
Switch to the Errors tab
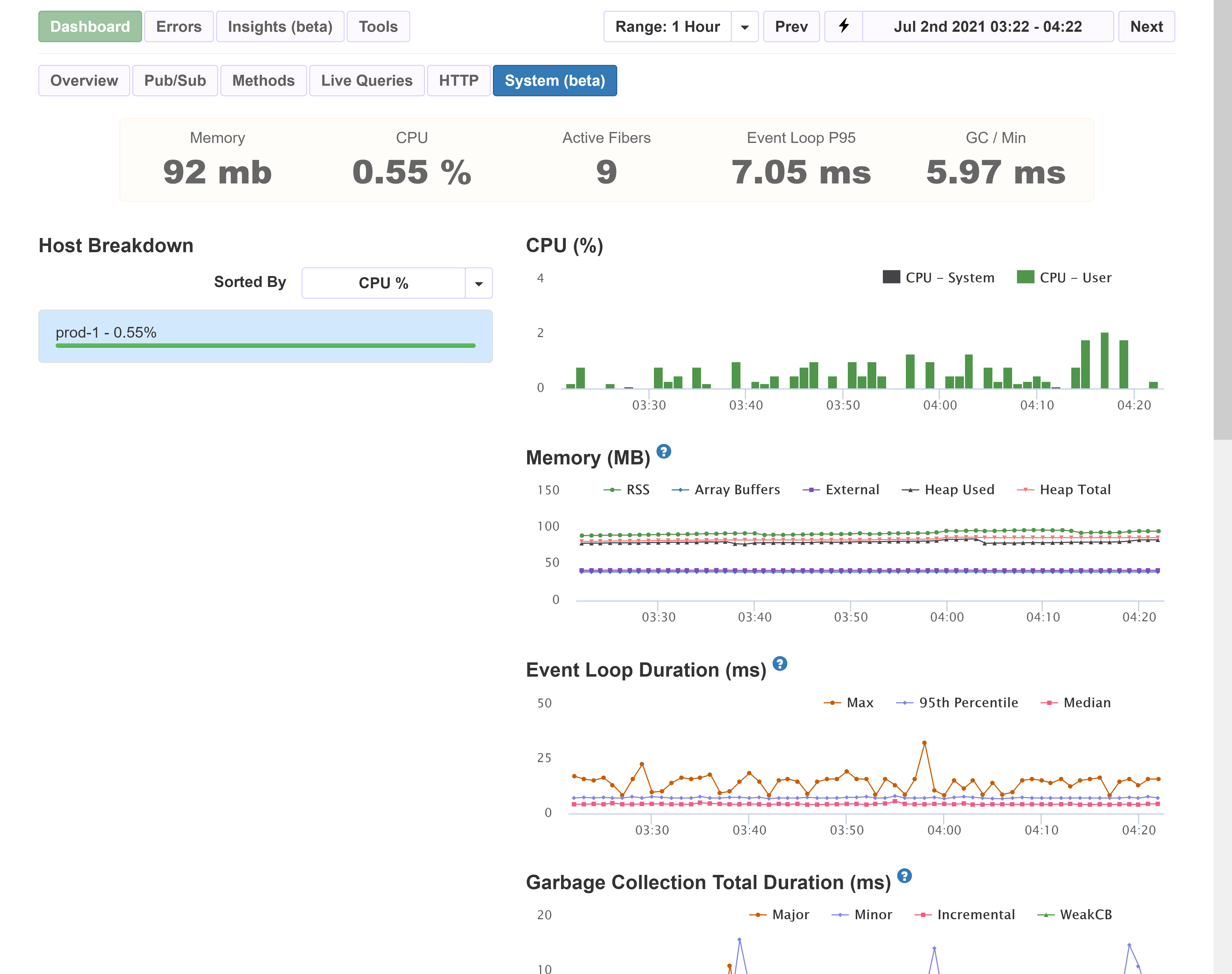point(179,27)
